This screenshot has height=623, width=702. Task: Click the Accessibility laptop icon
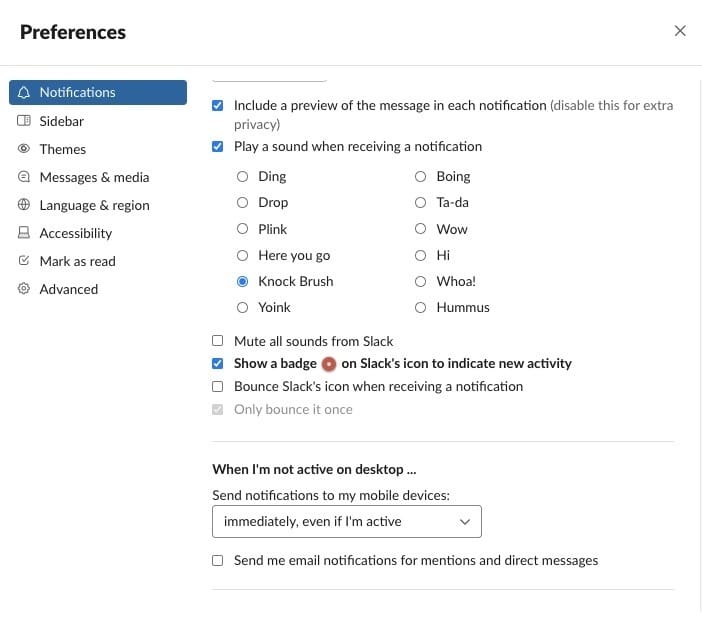[x=24, y=233]
